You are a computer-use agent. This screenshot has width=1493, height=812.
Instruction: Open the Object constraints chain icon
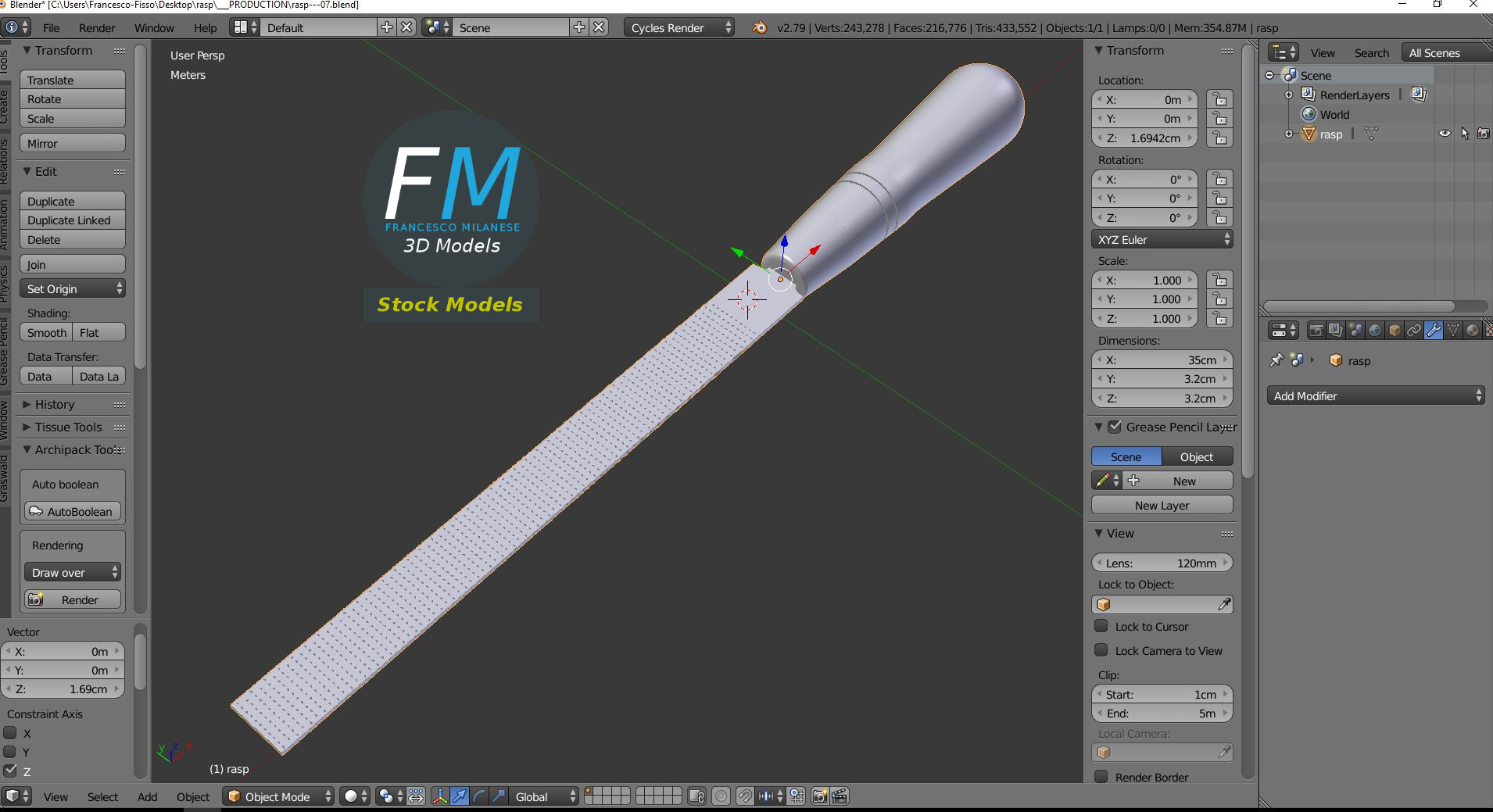tap(1415, 329)
